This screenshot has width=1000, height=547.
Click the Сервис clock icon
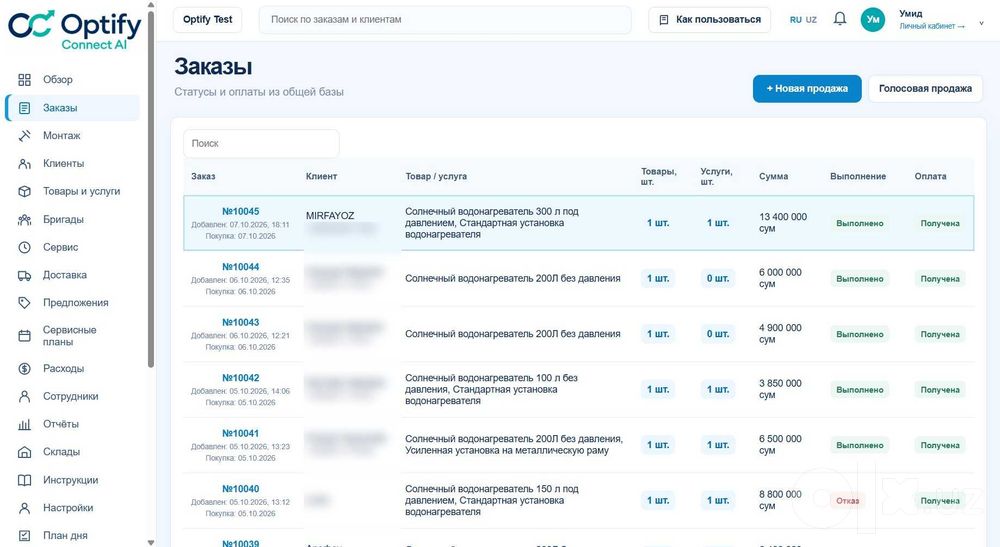tap(24, 247)
